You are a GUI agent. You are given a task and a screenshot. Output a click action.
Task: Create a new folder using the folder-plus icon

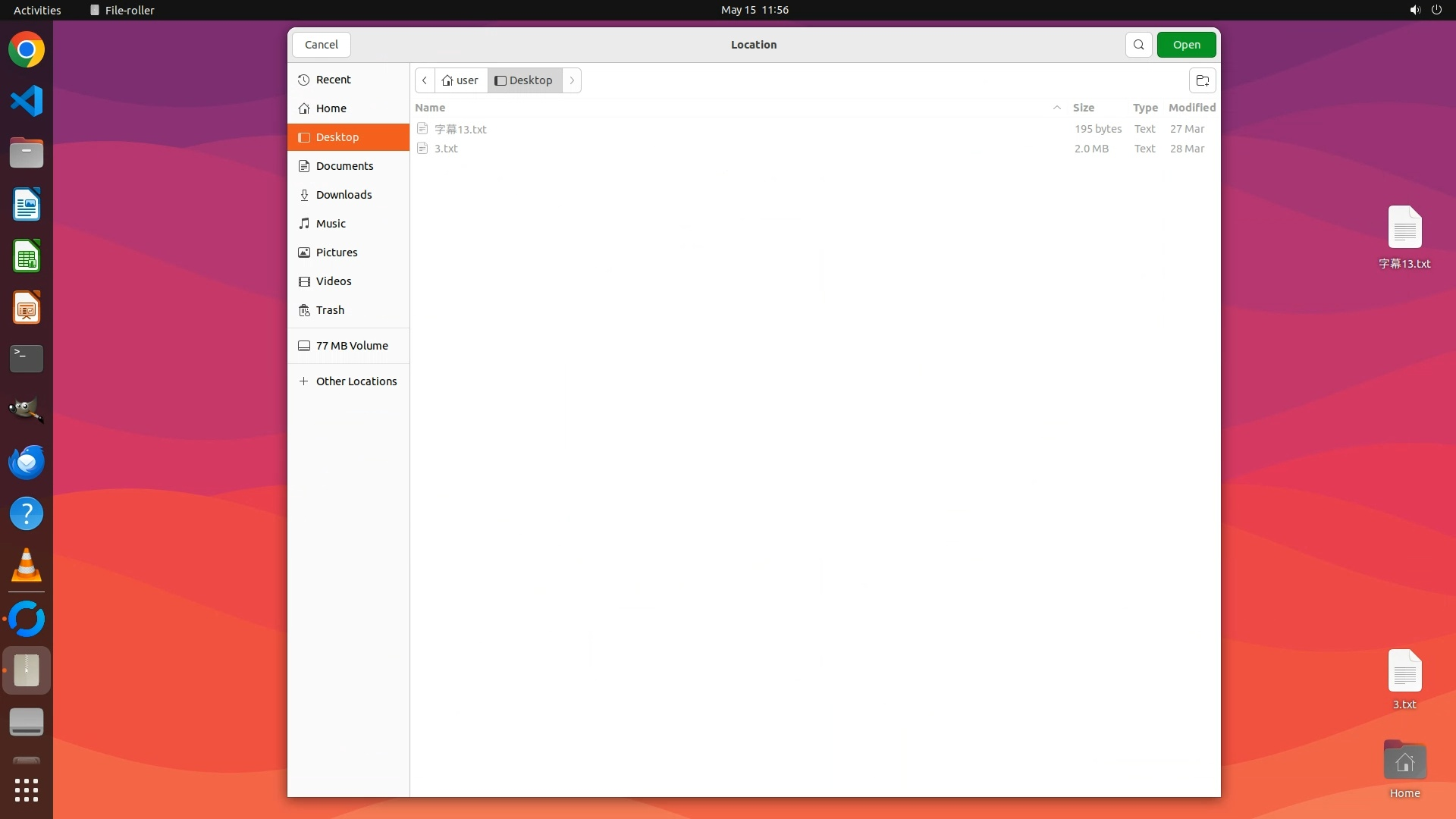[x=1202, y=80]
